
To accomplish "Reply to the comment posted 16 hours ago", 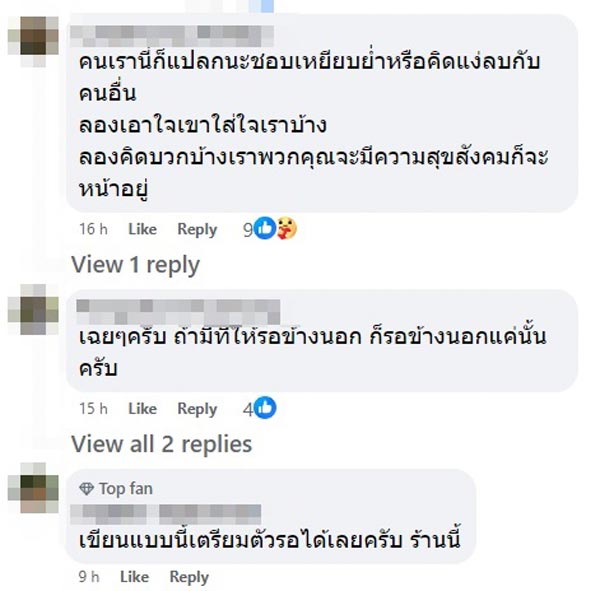I will (x=197, y=229).
